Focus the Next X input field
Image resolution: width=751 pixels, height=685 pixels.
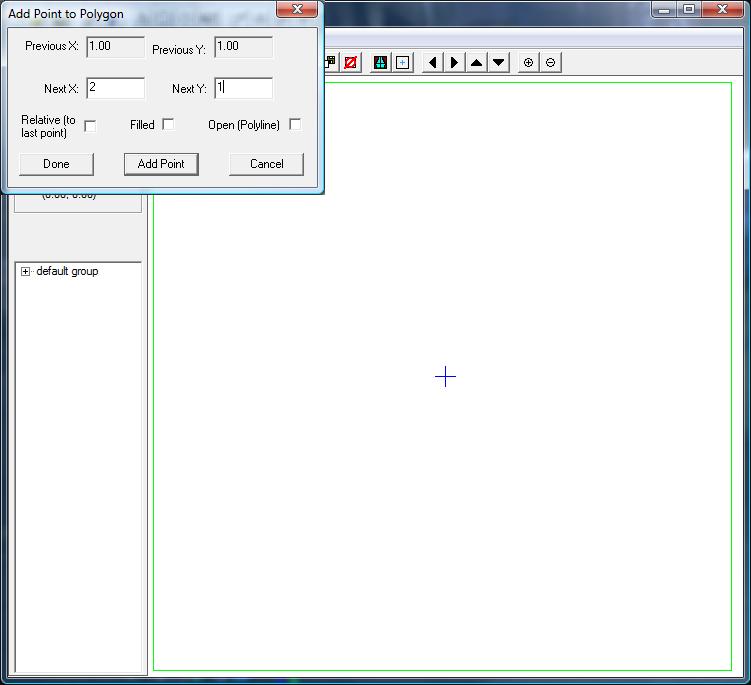(115, 88)
